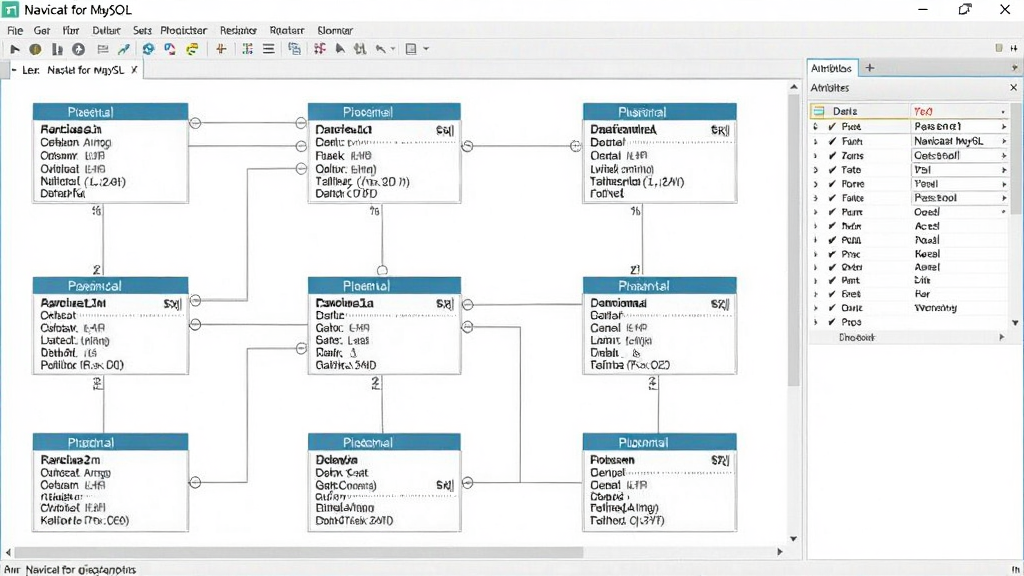This screenshot has width=1024, height=576.
Task: Open the dropdown beside the panel layout icon
Action: pyautogui.click(x=426, y=49)
